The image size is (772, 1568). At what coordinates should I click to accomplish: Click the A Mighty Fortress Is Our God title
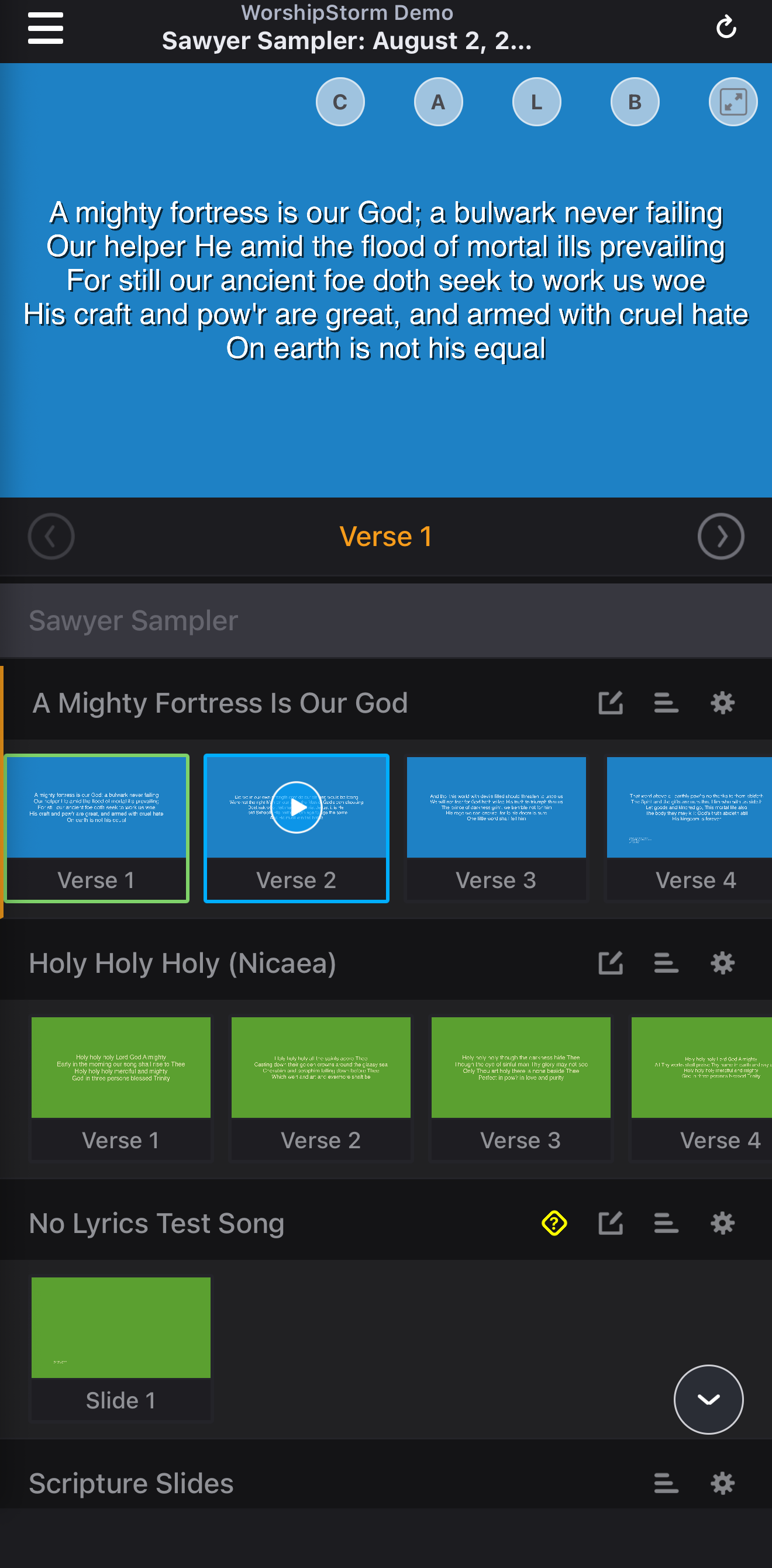tap(220, 703)
